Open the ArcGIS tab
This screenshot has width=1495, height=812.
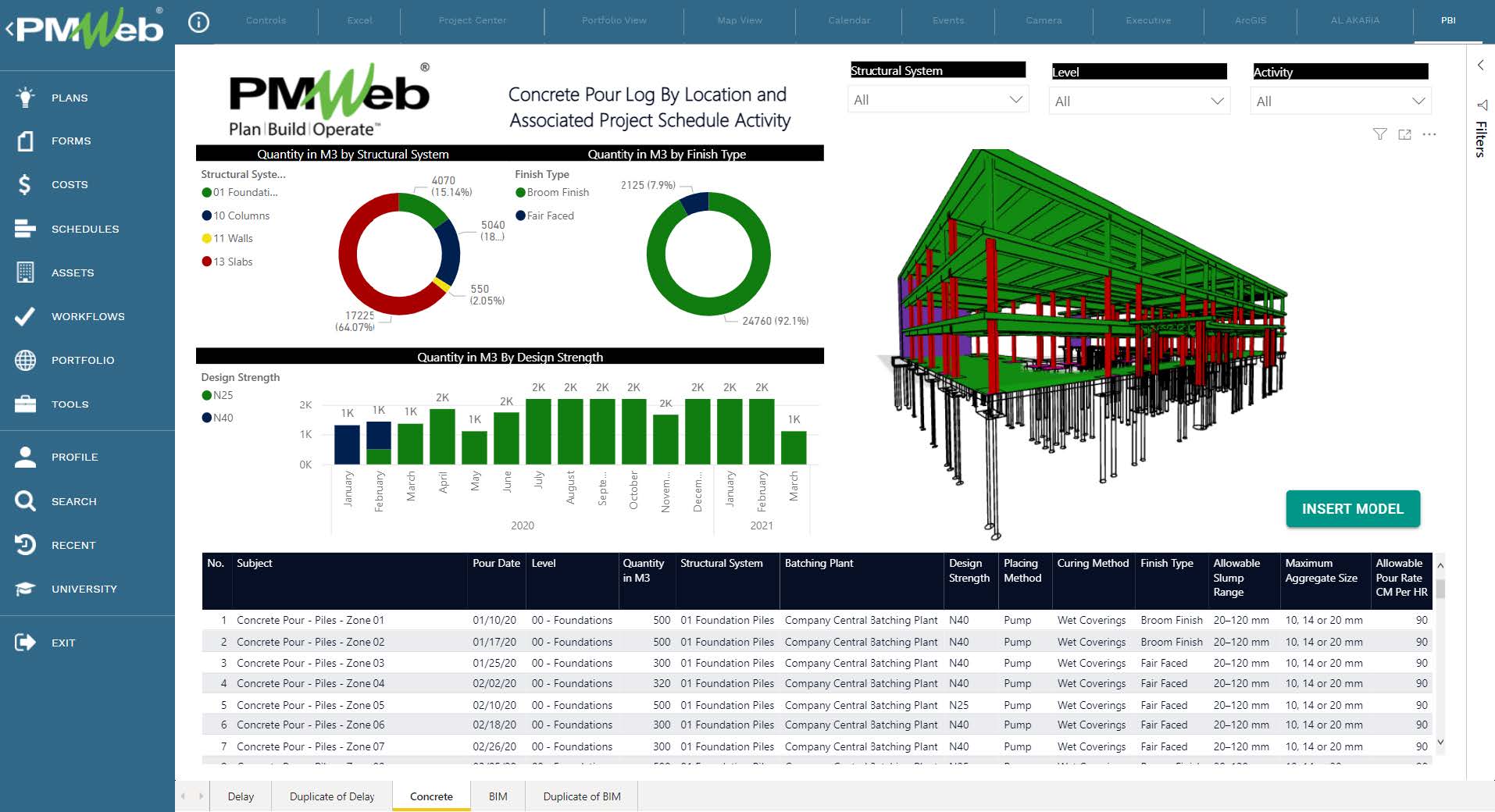point(1251,20)
